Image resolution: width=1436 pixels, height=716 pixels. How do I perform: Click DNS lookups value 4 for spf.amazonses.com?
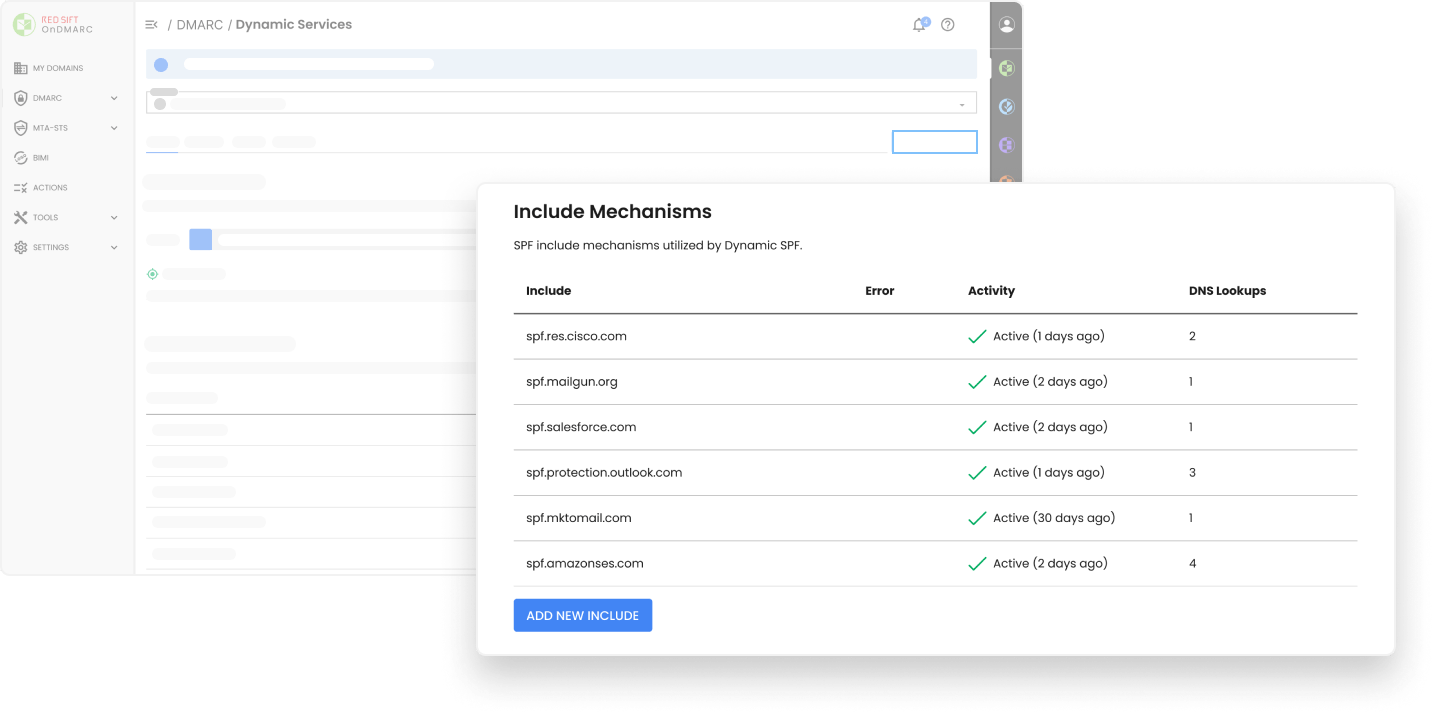tap(1193, 564)
